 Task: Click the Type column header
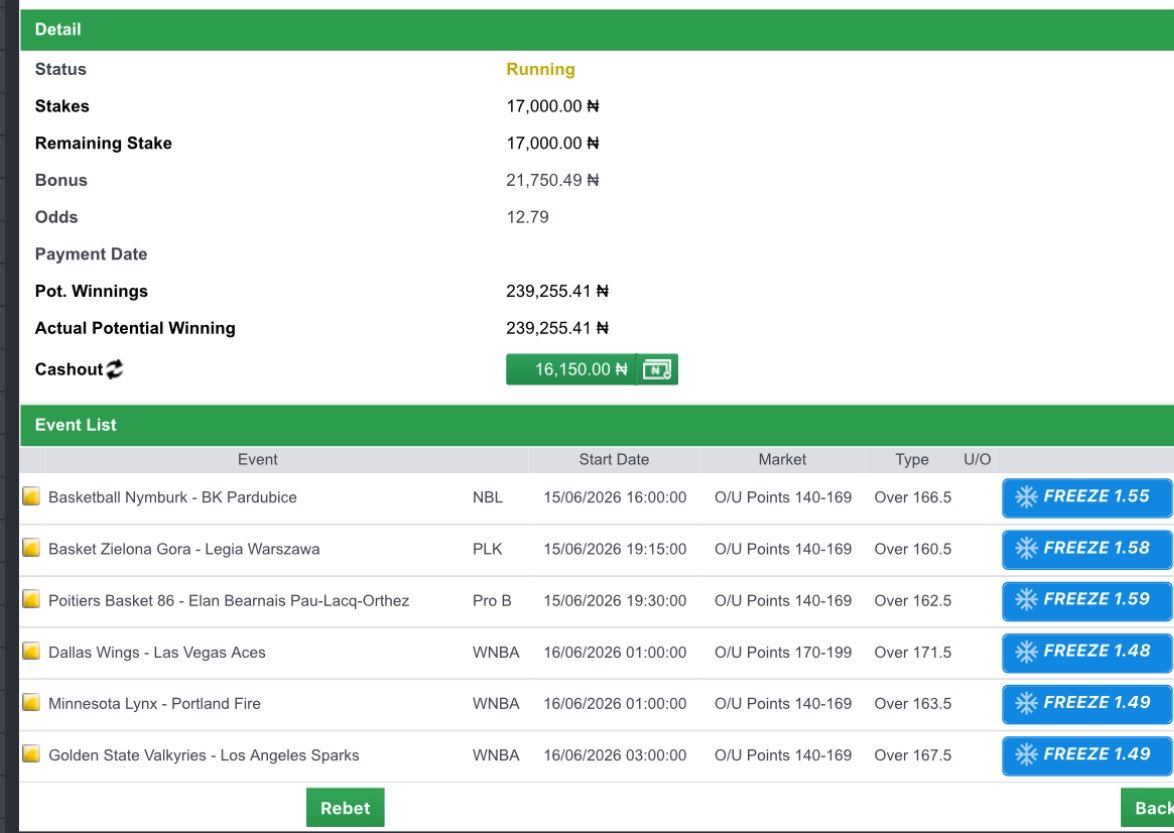point(912,460)
